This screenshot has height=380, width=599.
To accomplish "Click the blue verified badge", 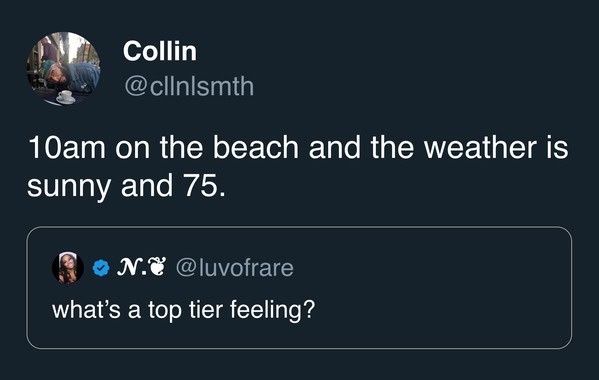I will tap(101, 268).
